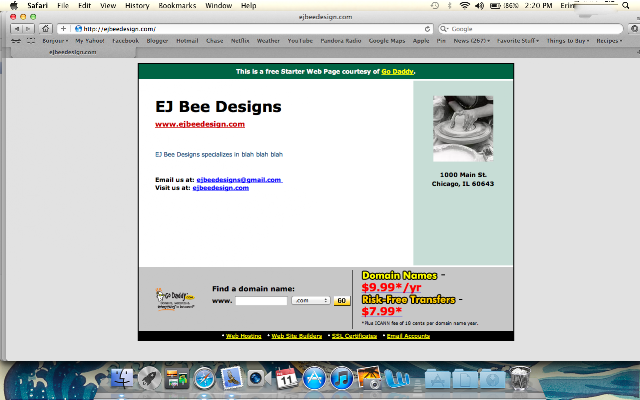Open Mail stamp icon in dock

[231, 378]
